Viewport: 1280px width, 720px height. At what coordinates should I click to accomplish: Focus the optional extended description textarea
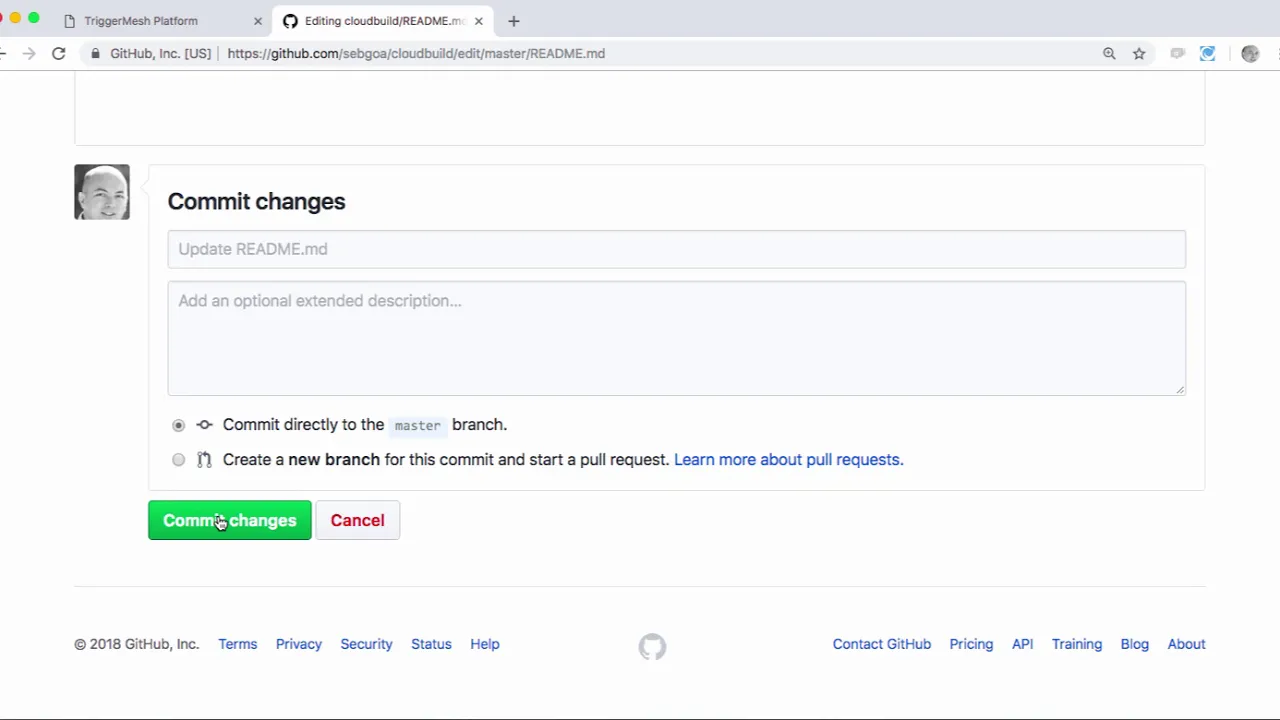click(677, 338)
